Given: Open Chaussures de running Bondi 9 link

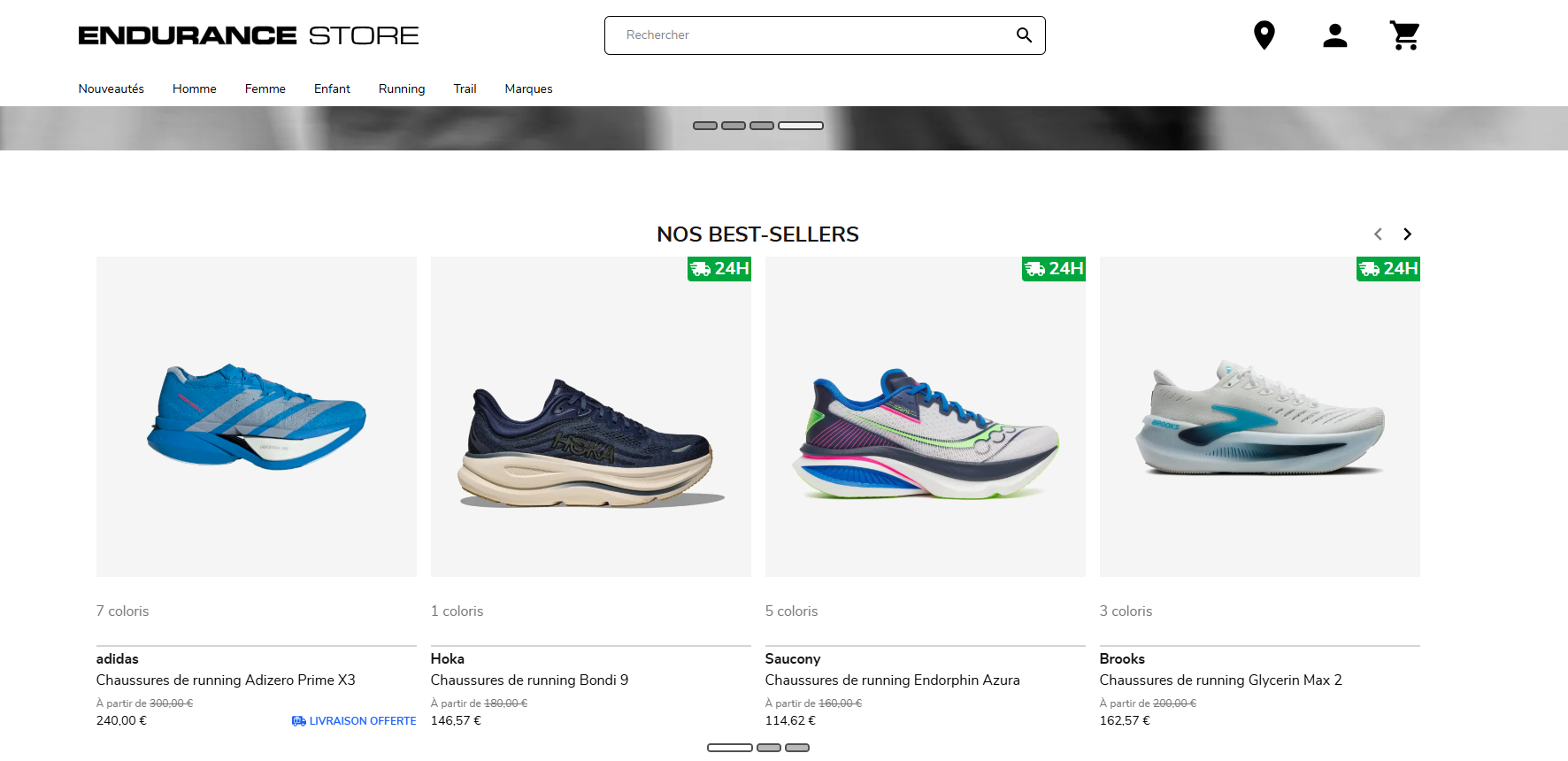Looking at the screenshot, I should click(529, 680).
